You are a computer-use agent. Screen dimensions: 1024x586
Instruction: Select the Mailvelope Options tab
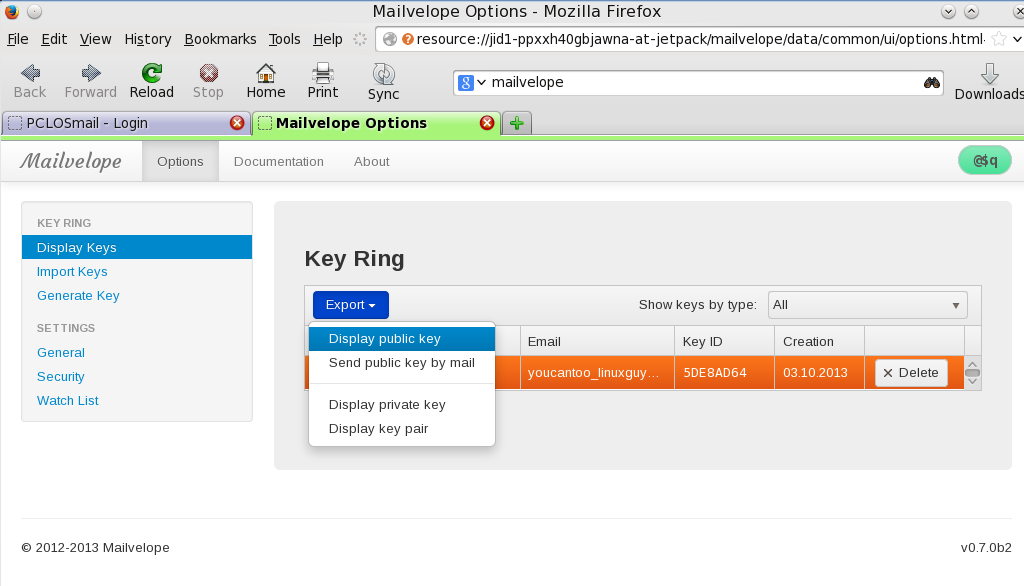pos(376,123)
